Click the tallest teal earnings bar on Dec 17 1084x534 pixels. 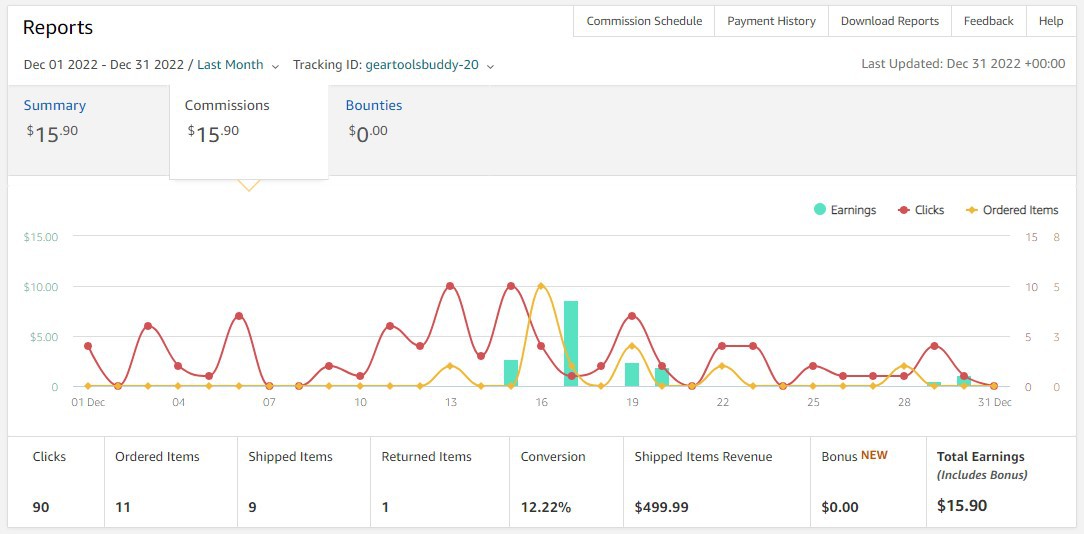[571, 344]
